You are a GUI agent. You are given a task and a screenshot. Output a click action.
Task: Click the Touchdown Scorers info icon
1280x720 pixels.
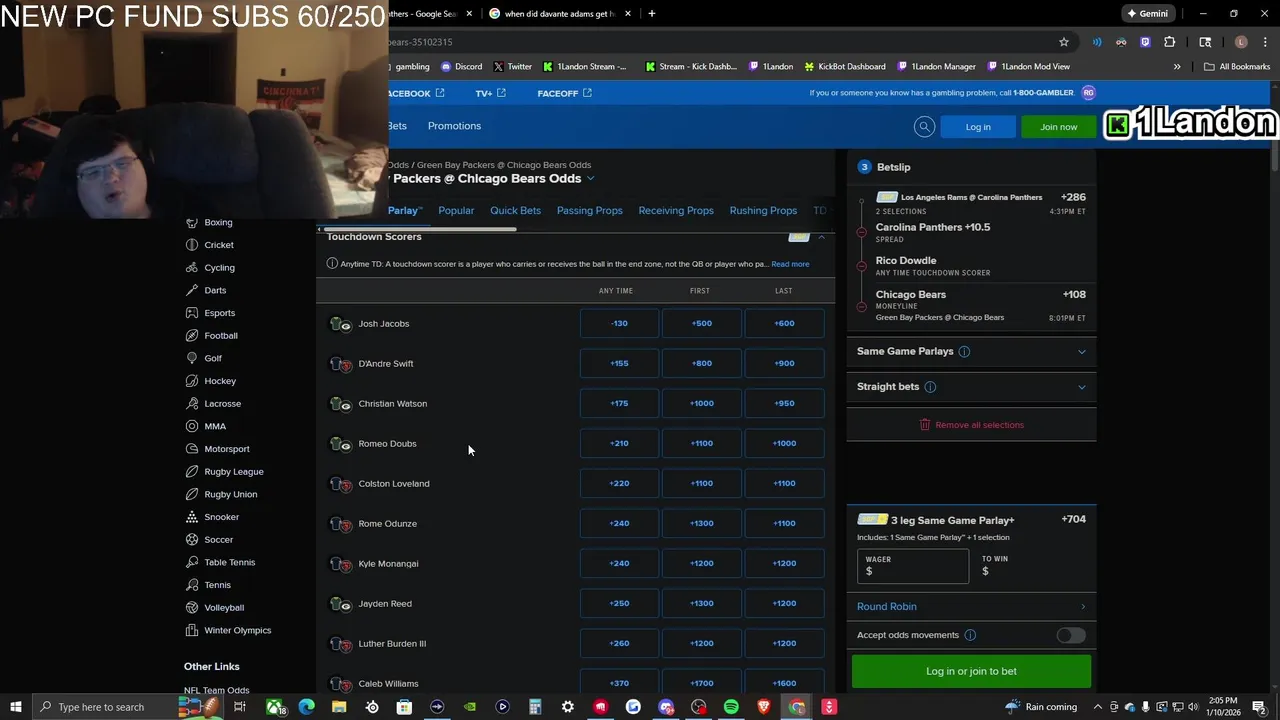(332, 264)
